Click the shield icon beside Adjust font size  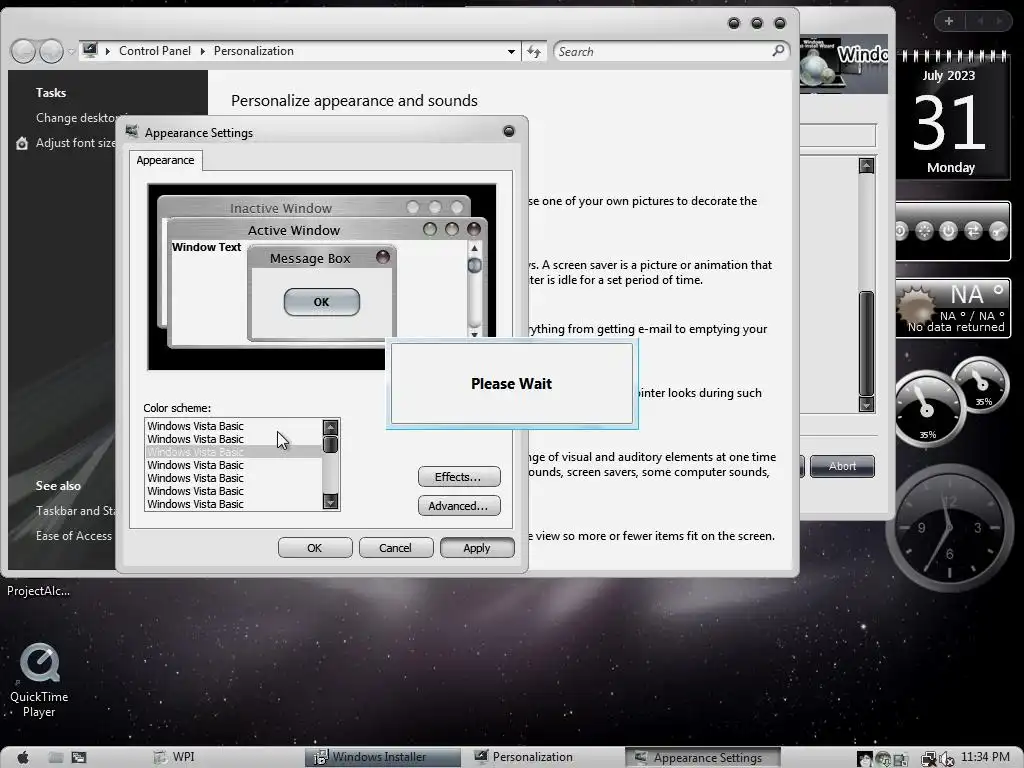point(22,143)
